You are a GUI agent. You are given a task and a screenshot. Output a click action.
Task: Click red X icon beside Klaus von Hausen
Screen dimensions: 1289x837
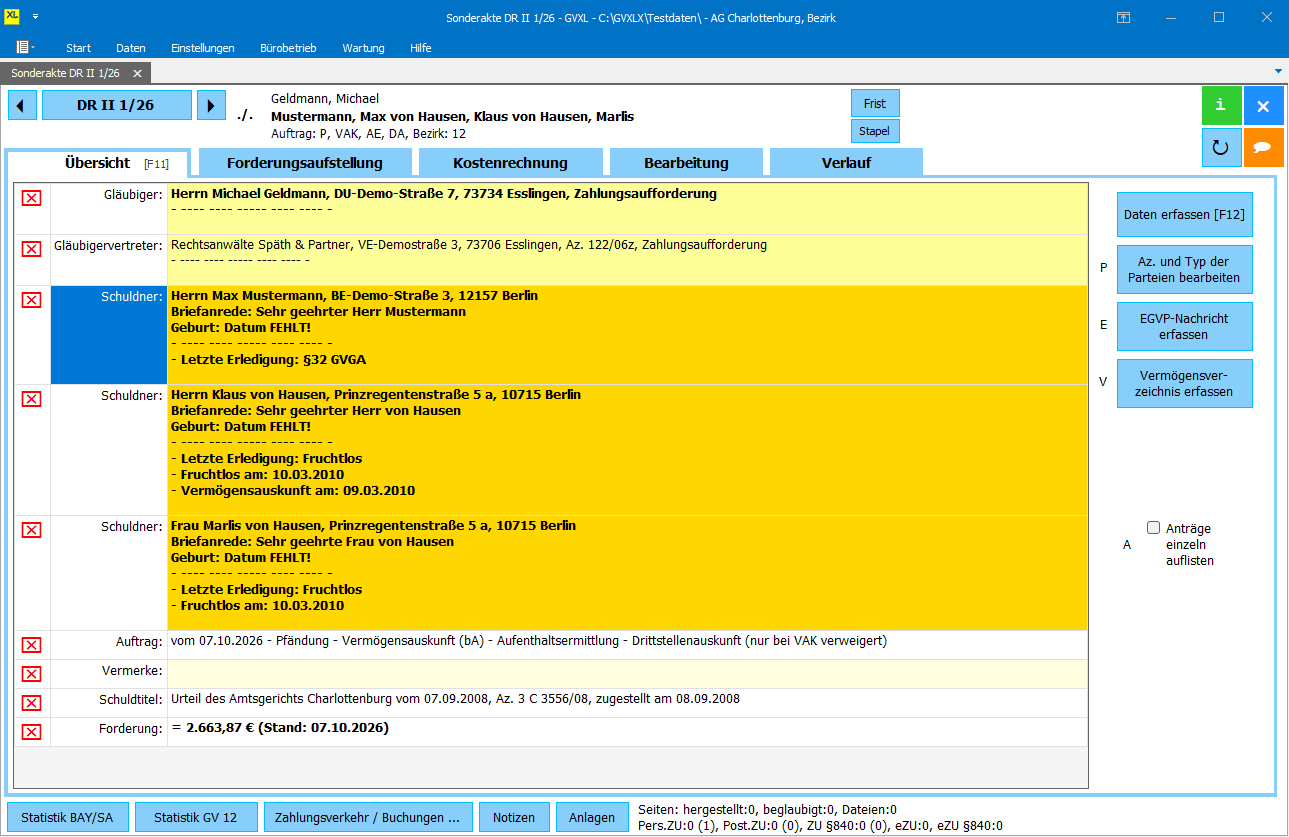(32, 399)
